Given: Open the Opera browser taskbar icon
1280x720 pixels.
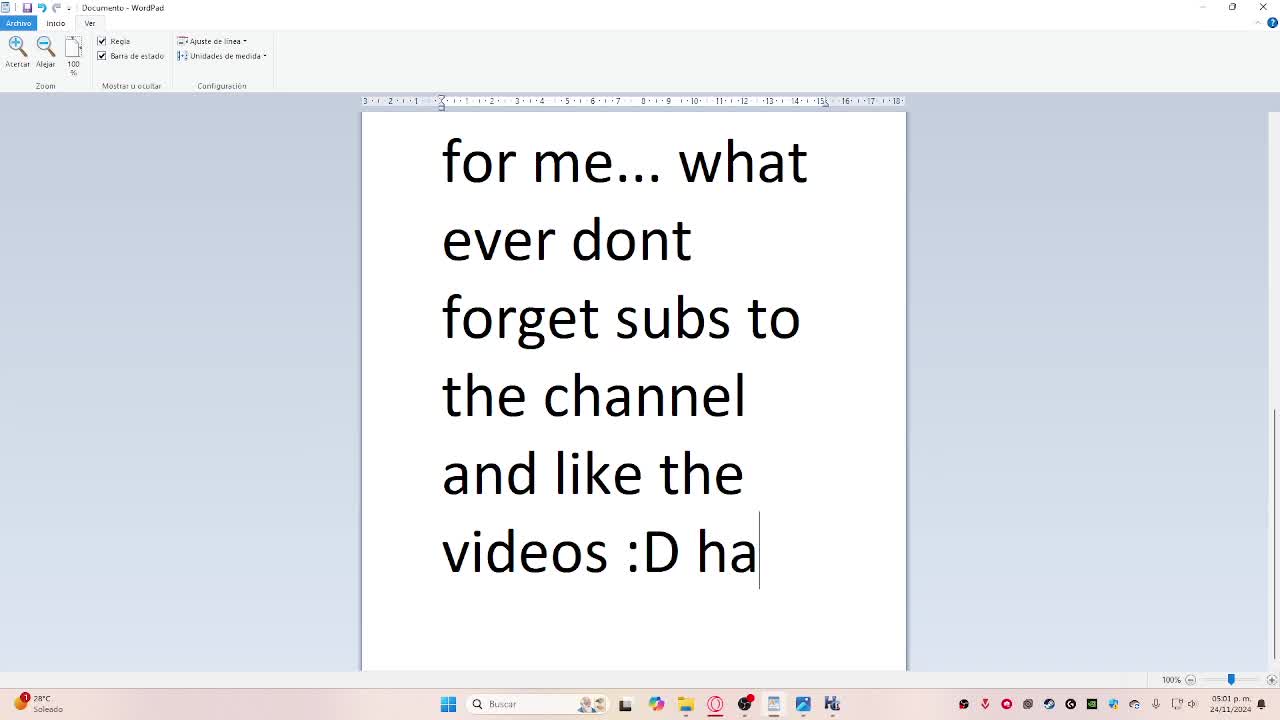Looking at the screenshot, I should [715, 704].
